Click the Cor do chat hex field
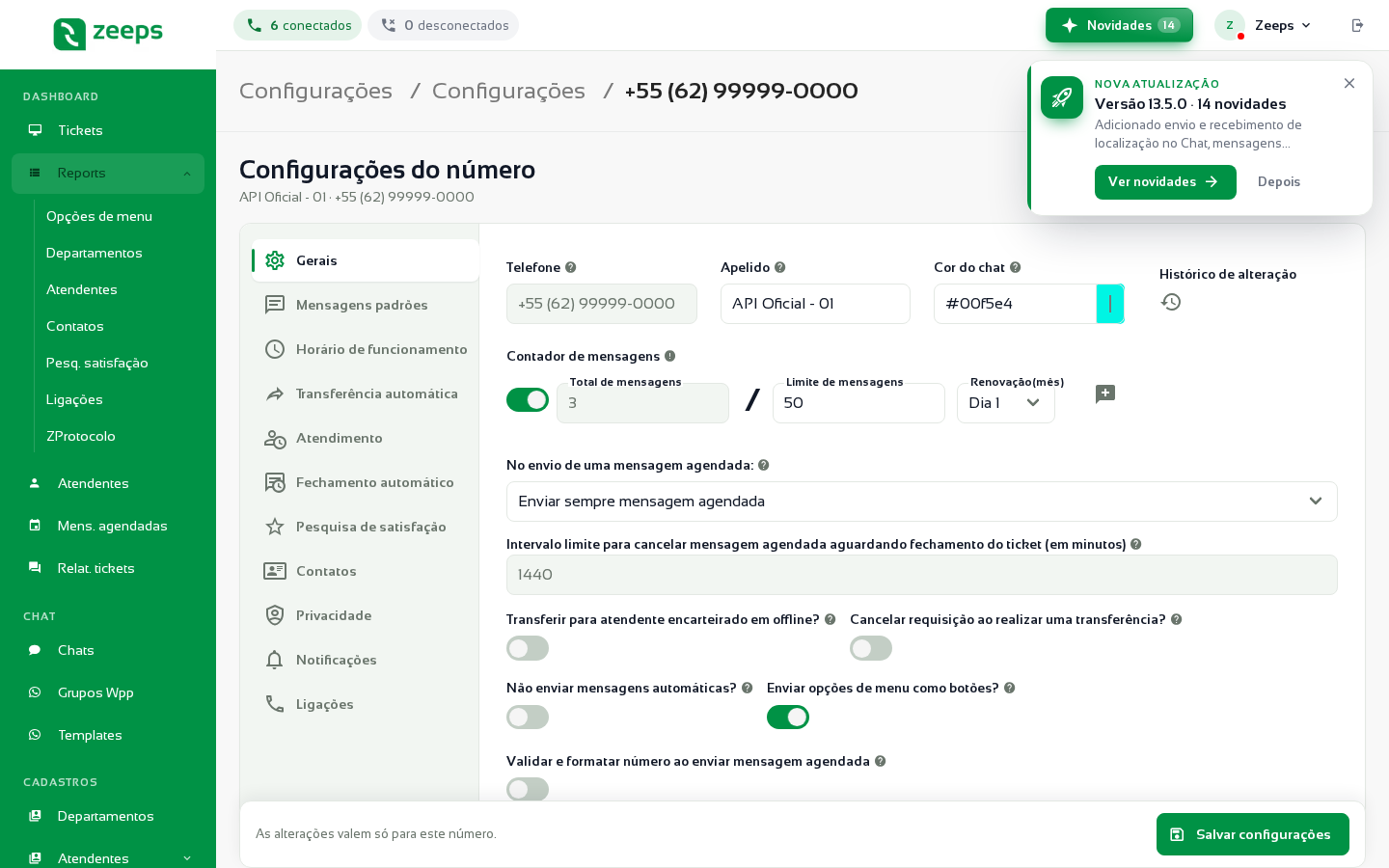 1015,304
